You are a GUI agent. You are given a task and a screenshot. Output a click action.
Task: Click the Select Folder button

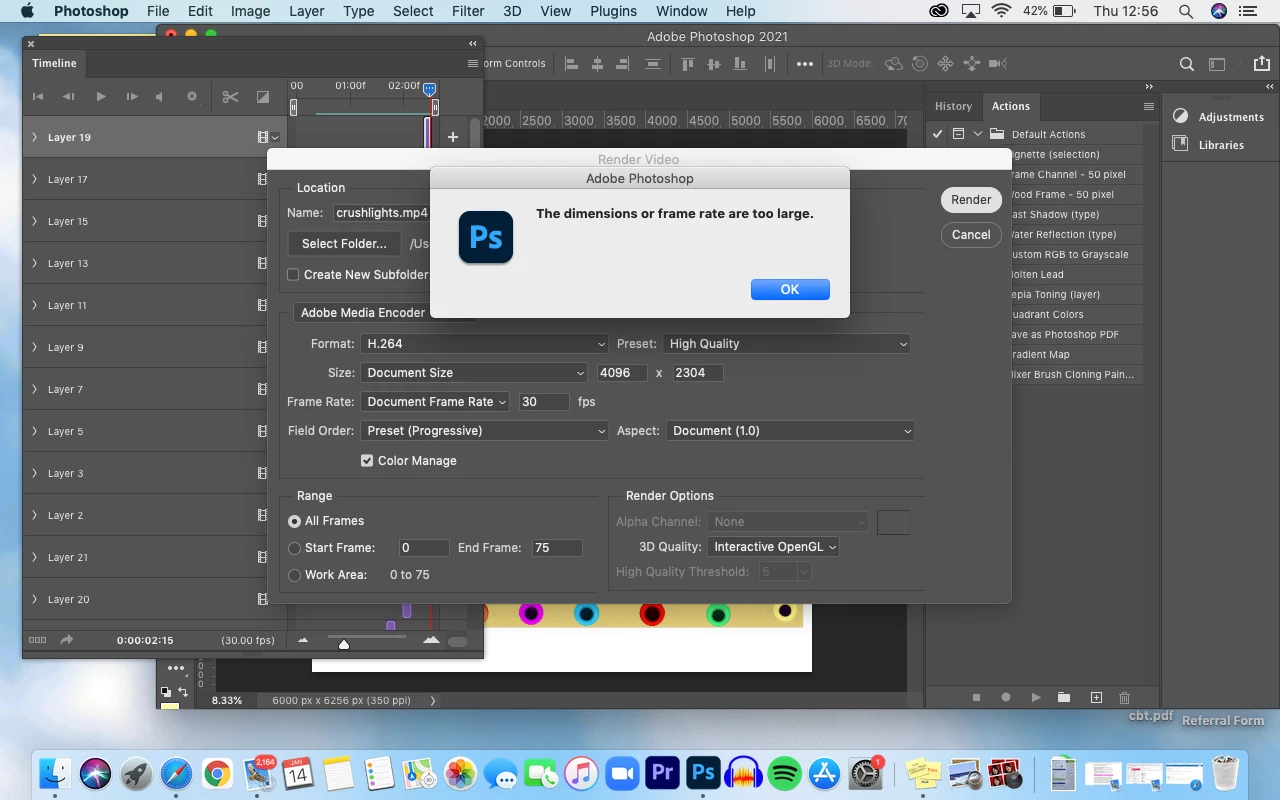344,243
